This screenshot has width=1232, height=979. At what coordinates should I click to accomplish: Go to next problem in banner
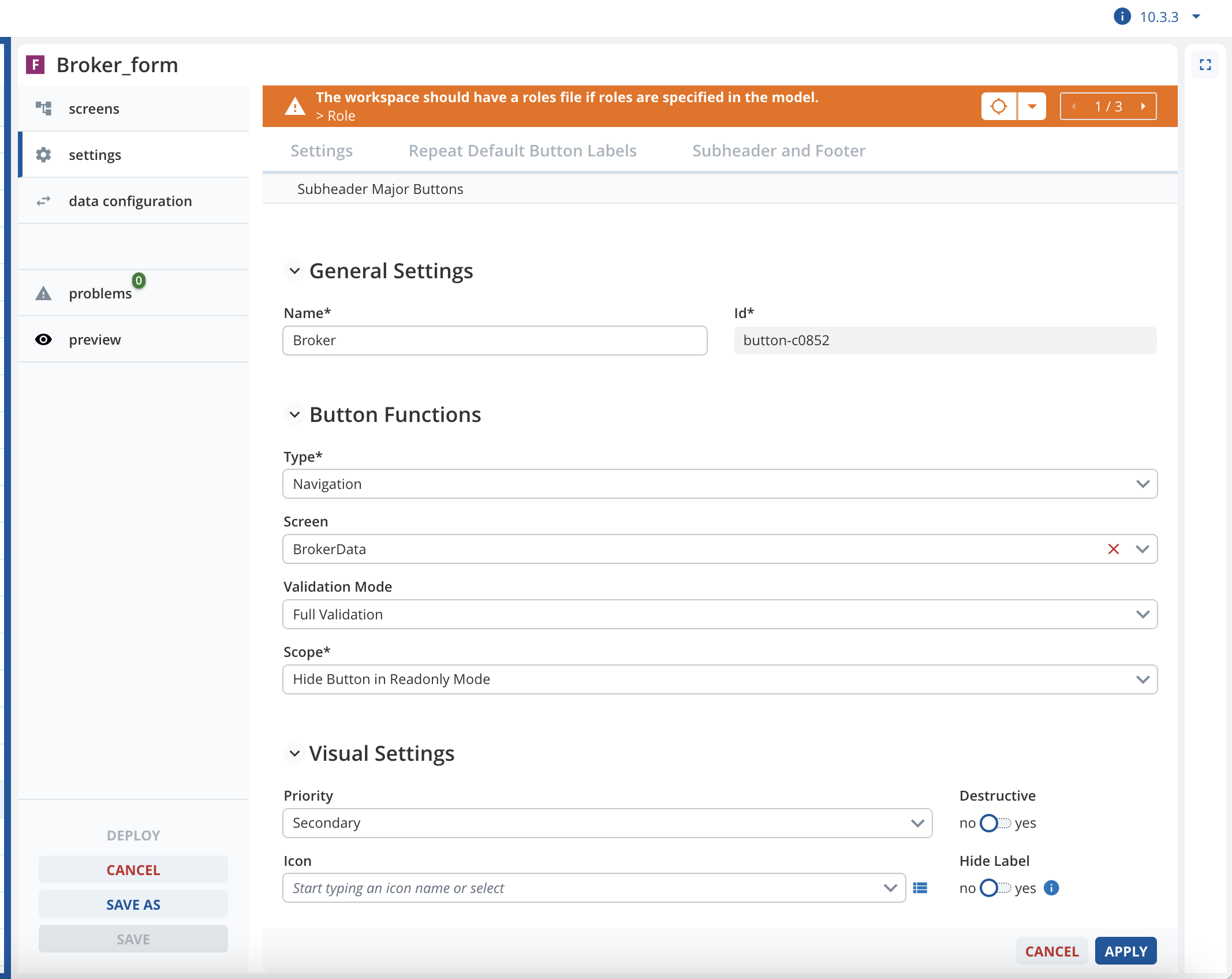1143,106
